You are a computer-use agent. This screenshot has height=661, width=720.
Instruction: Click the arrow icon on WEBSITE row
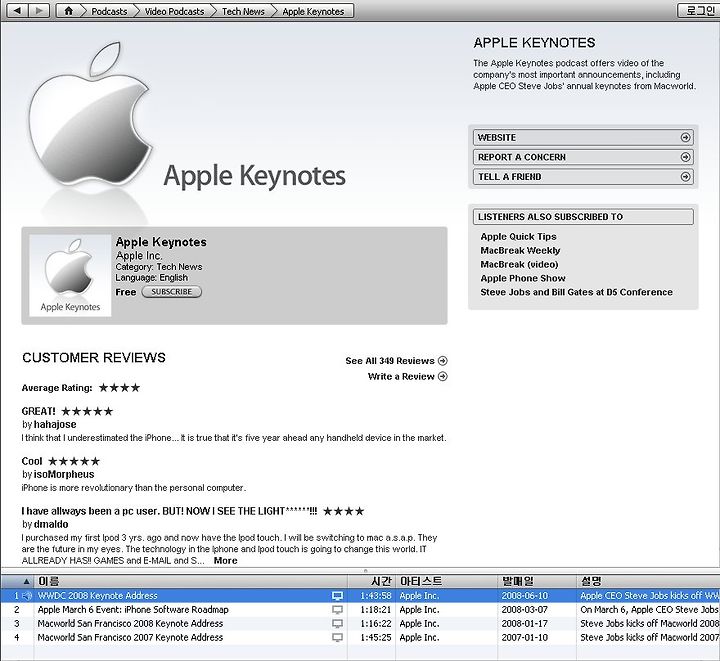click(685, 137)
